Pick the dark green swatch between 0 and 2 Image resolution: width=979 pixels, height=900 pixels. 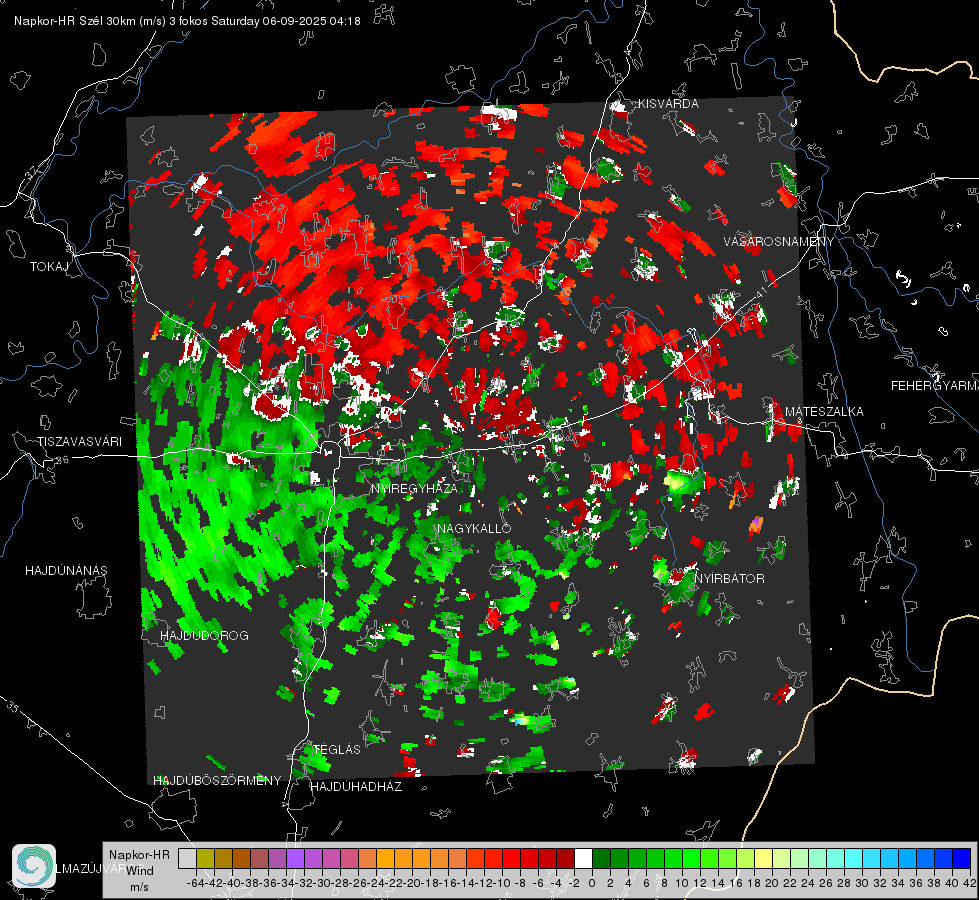[x=601, y=858]
